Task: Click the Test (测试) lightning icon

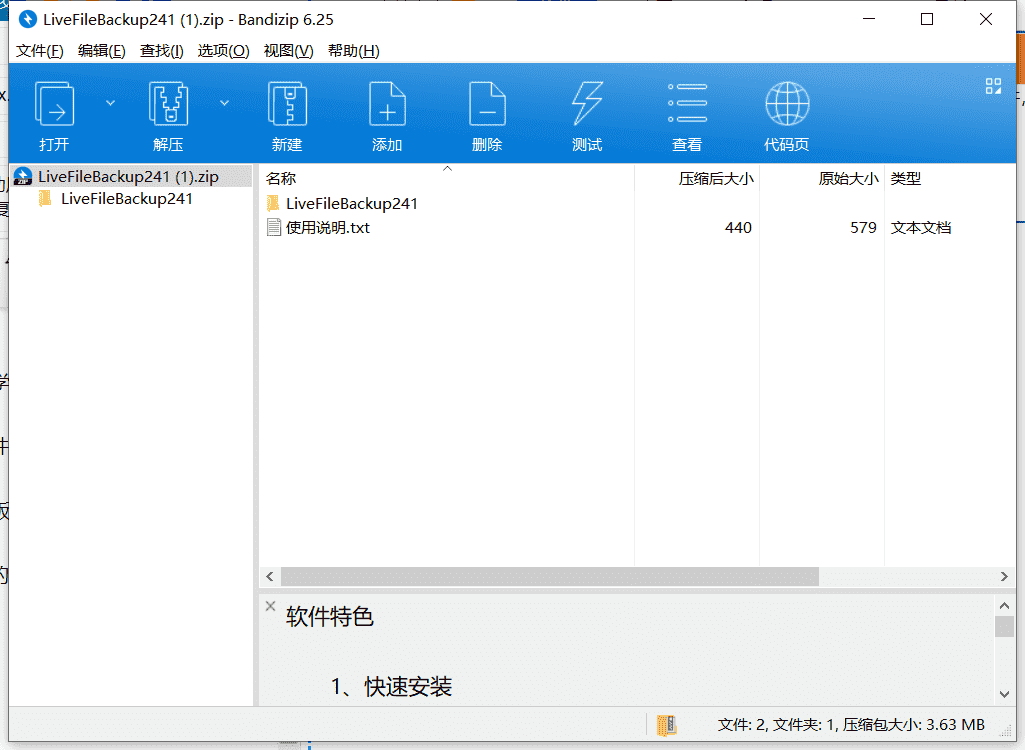Action: click(x=587, y=103)
